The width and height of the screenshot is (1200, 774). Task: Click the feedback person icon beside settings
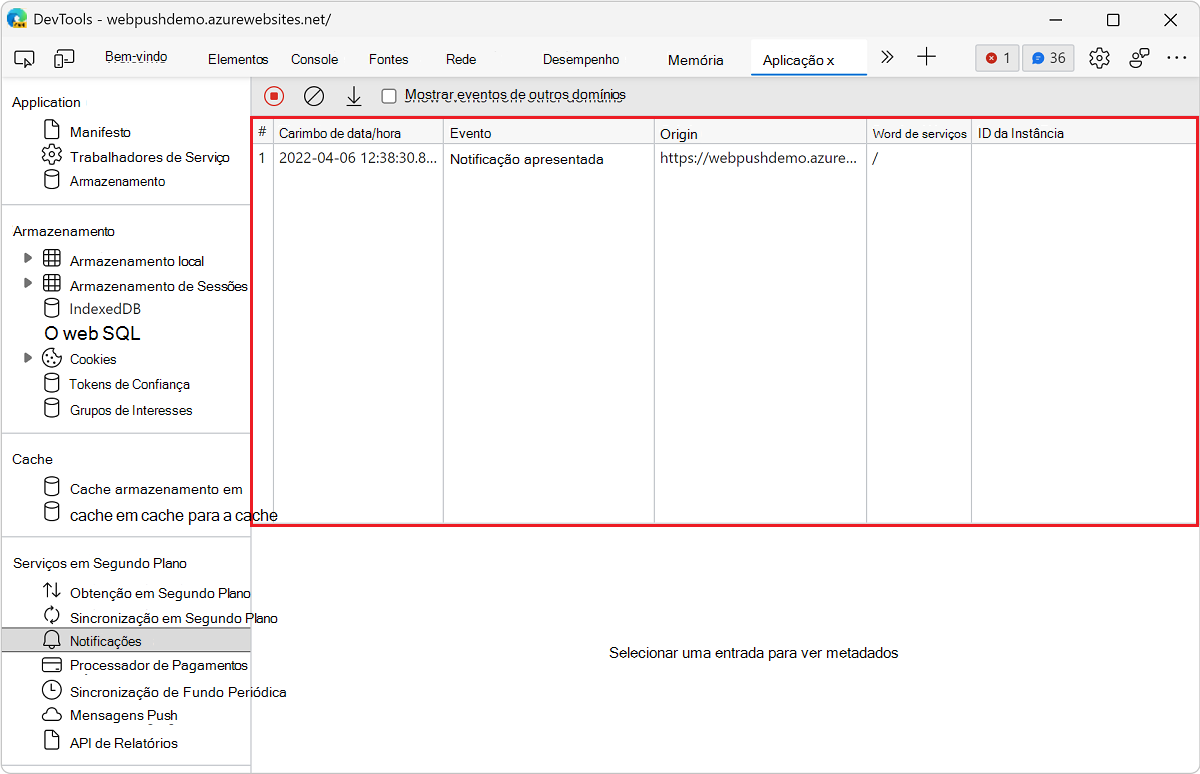[x=1139, y=57]
